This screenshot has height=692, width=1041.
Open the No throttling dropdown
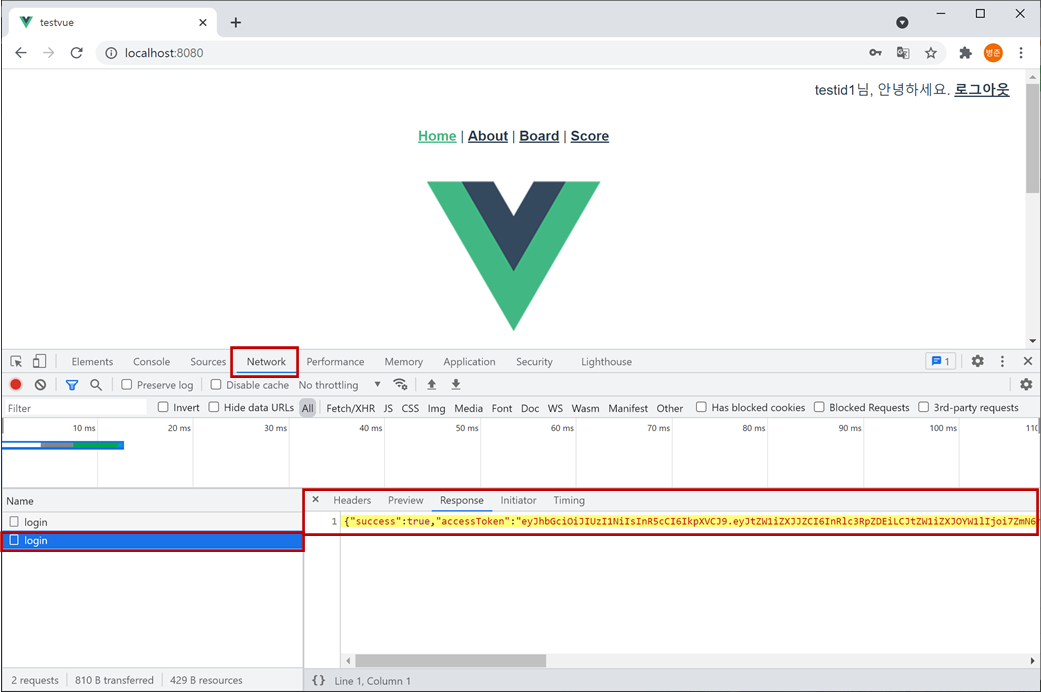tap(339, 385)
